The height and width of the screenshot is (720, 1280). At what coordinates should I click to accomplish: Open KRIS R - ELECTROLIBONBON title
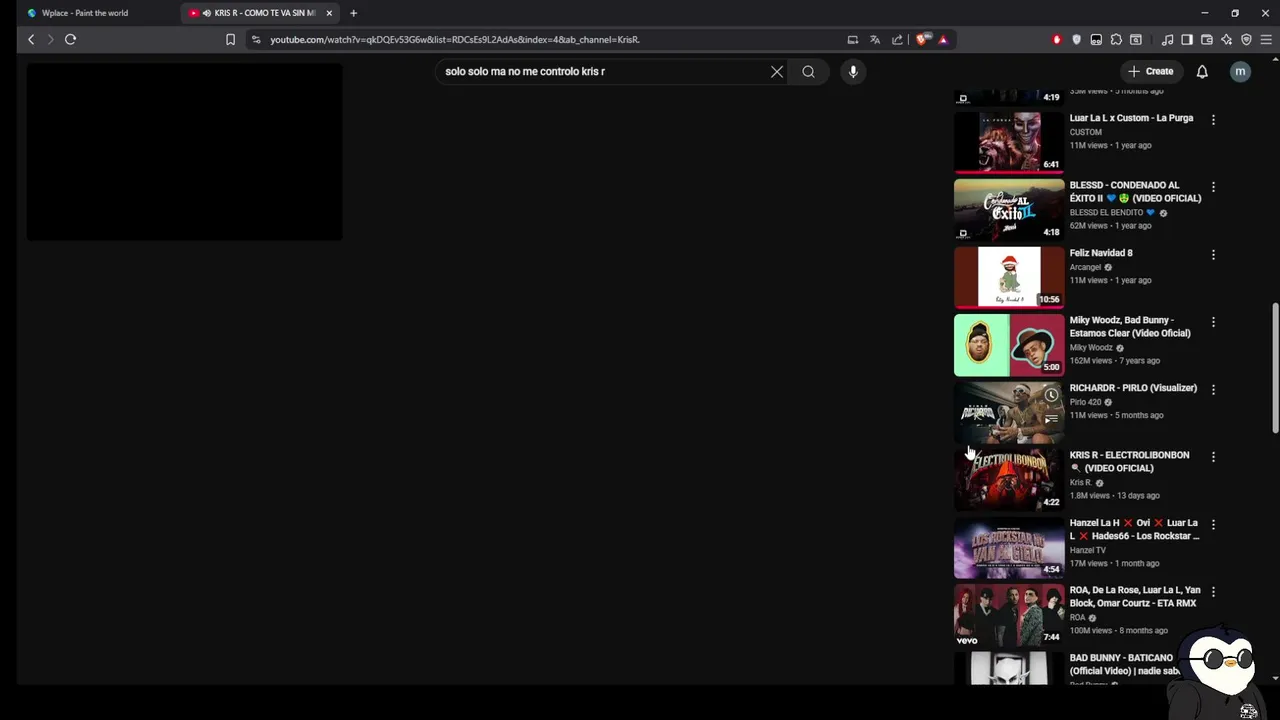pos(1129,462)
